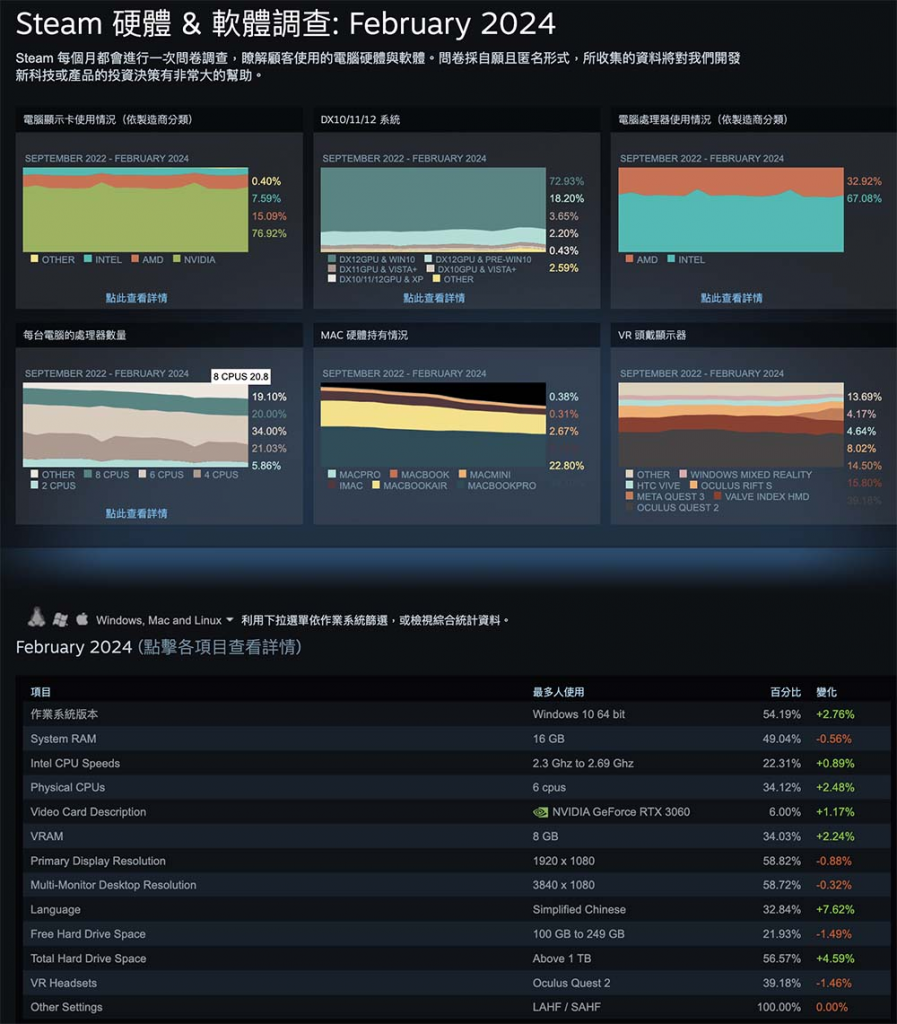
Task: Click 點此查看詳情 under the processor manufacturer chart
Action: (x=731, y=298)
